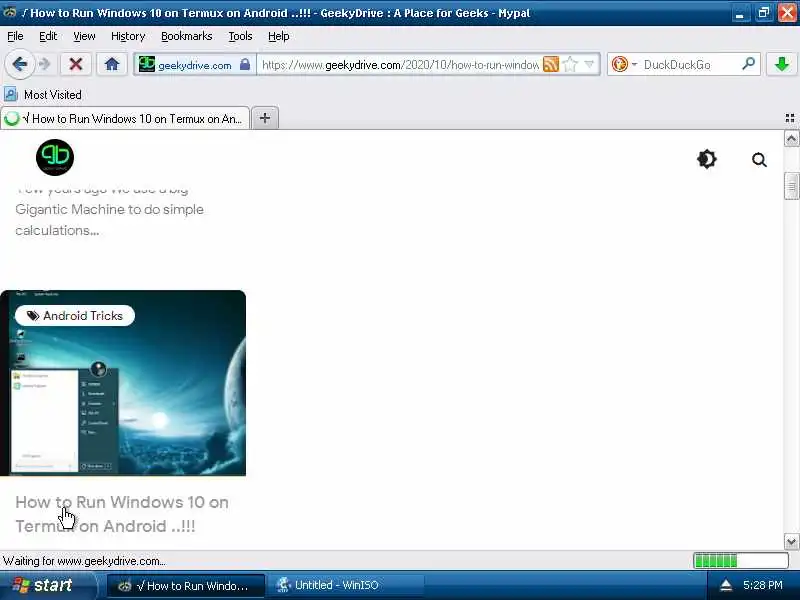Open a new tab with the plus button
This screenshot has width=800, height=600.
[x=265, y=118]
